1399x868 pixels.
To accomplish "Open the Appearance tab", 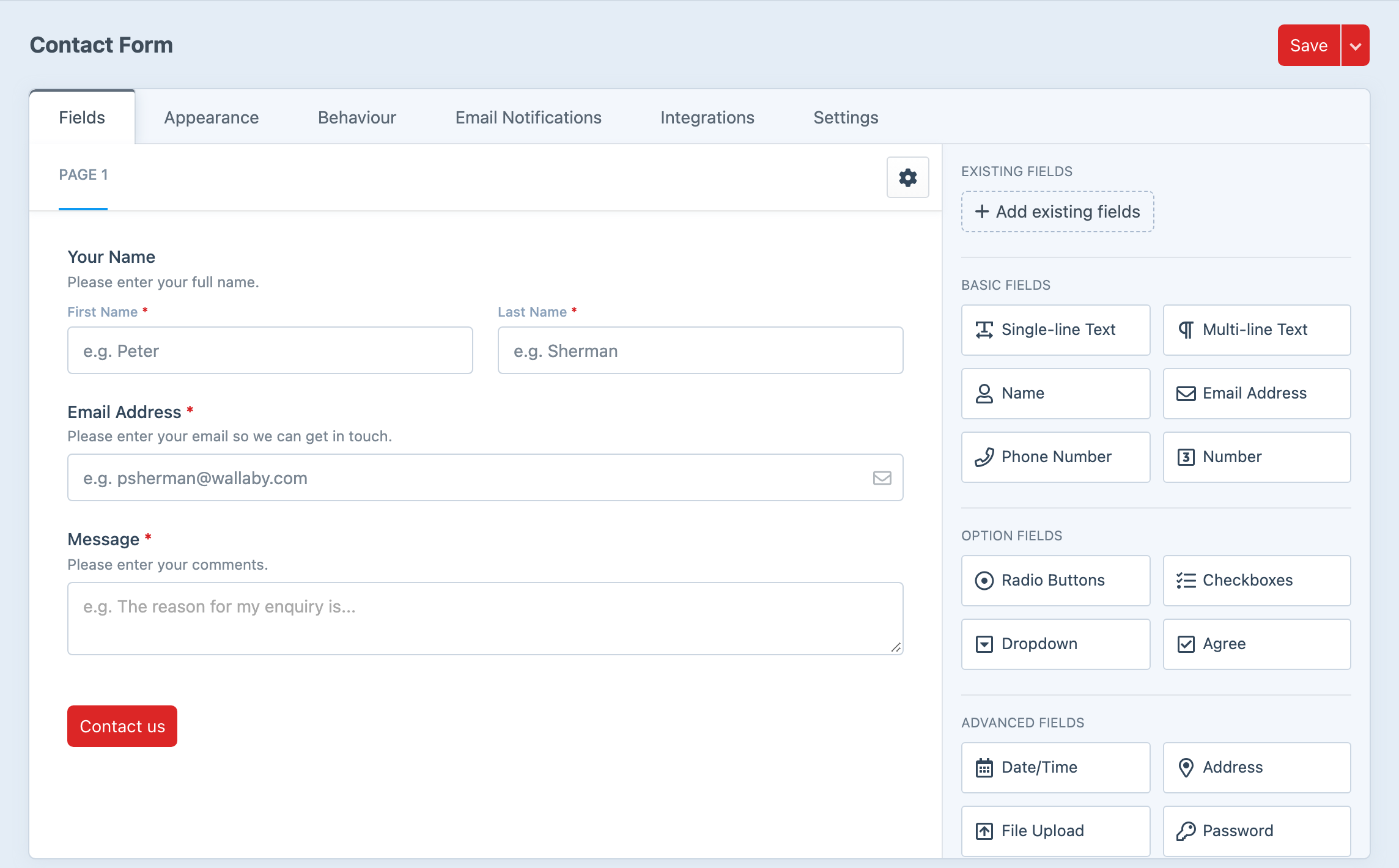I will click(x=212, y=117).
